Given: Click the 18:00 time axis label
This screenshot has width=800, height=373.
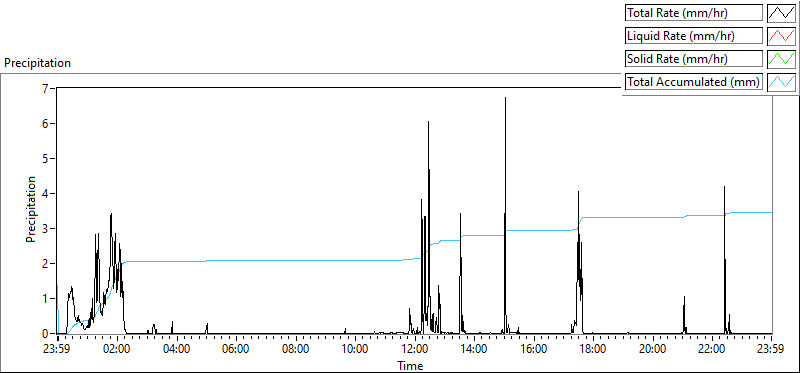Looking at the screenshot, I should coord(593,350).
